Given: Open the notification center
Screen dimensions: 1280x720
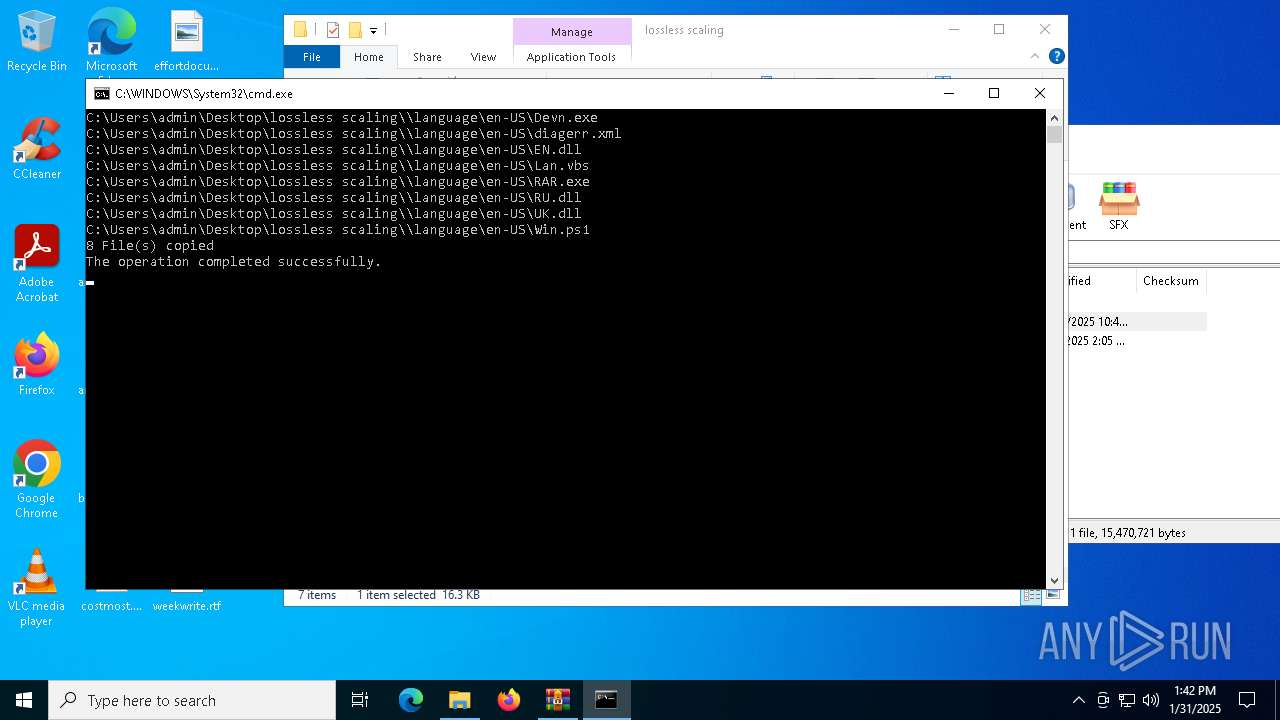Looking at the screenshot, I should pyautogui.click(x=1247, y=700).
